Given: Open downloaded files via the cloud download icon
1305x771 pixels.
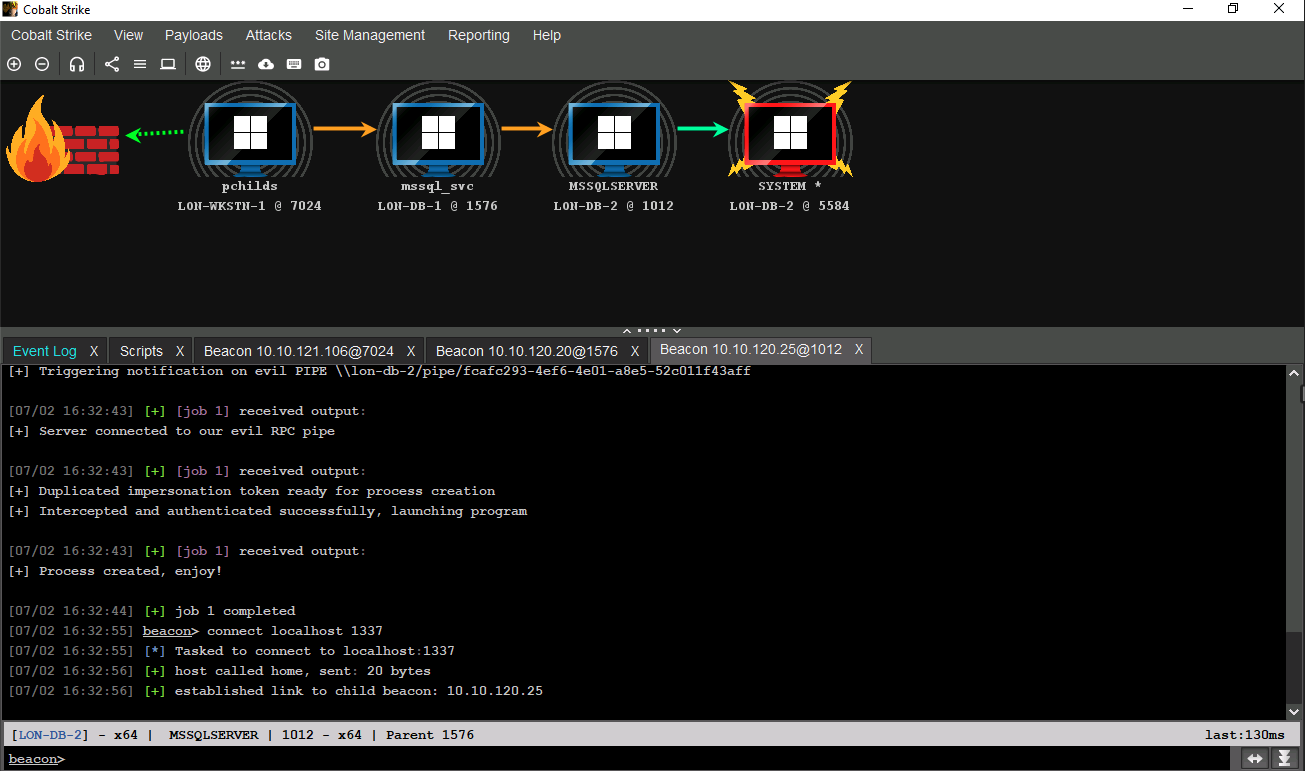Looking at the screenshot, I should pyautogui.click(x=266, y=64).
